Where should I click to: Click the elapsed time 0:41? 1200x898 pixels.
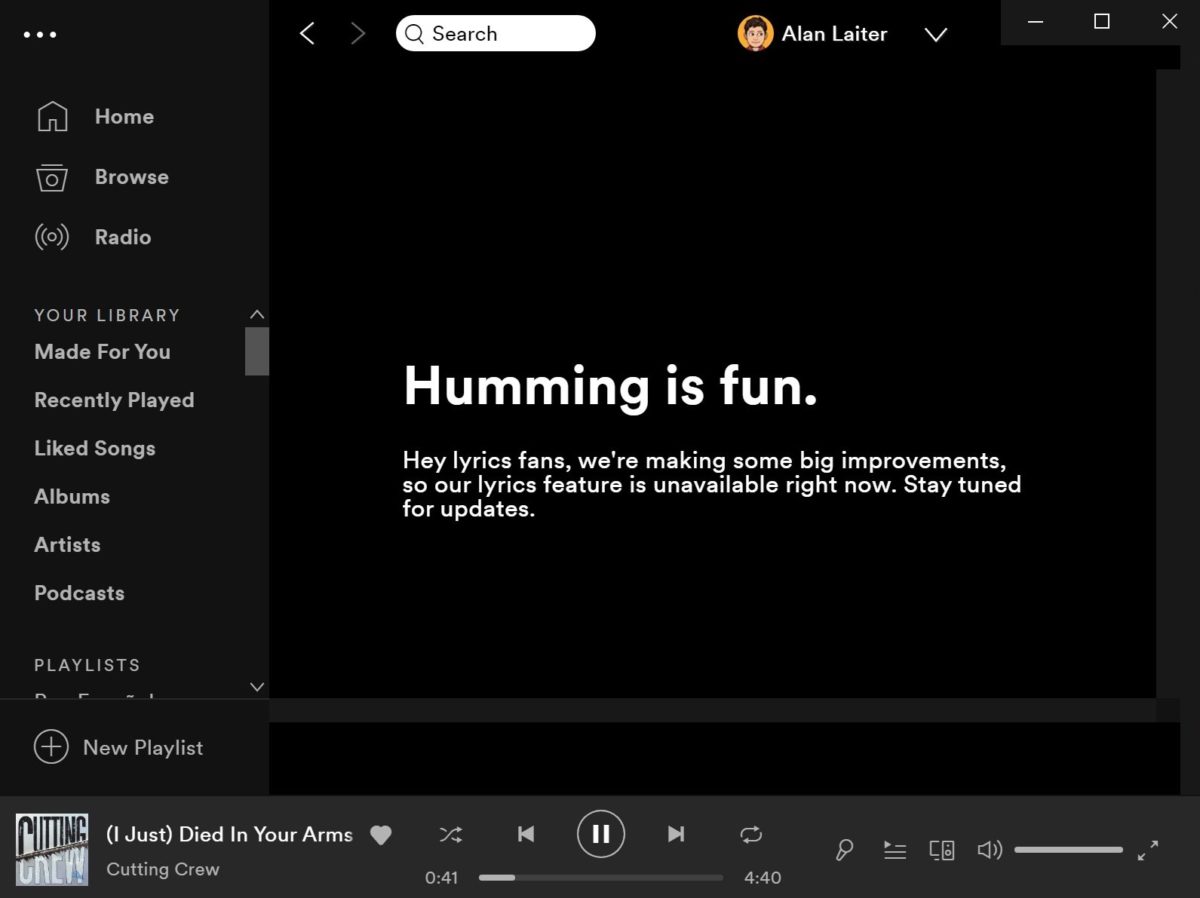pos(441,878)
